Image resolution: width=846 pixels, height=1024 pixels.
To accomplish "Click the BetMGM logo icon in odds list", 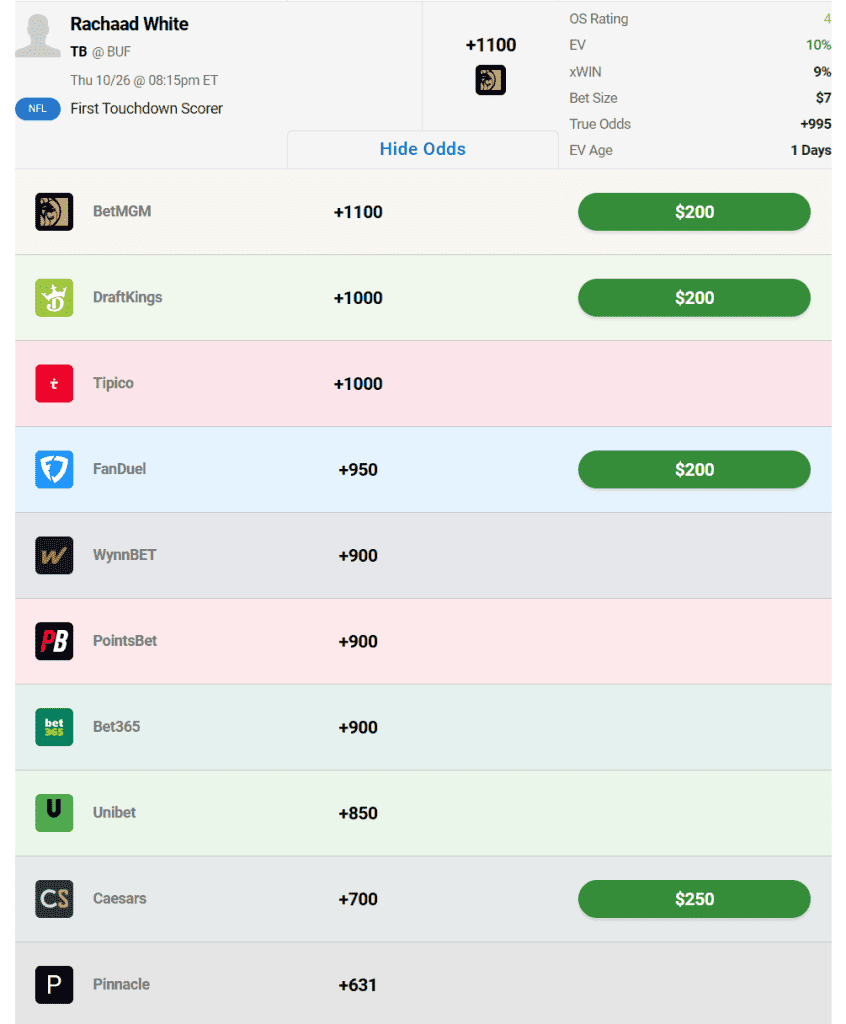I will (54, 212).
